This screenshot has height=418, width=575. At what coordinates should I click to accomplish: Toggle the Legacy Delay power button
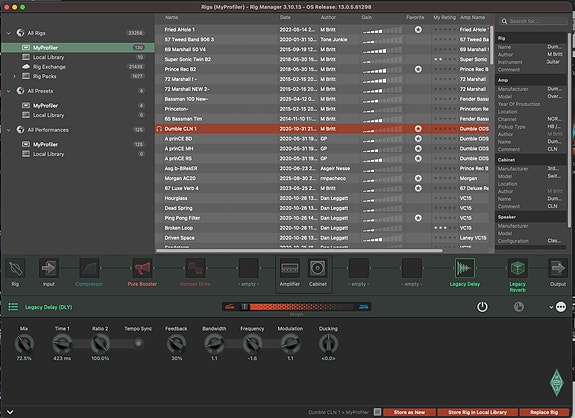point(482,307)
